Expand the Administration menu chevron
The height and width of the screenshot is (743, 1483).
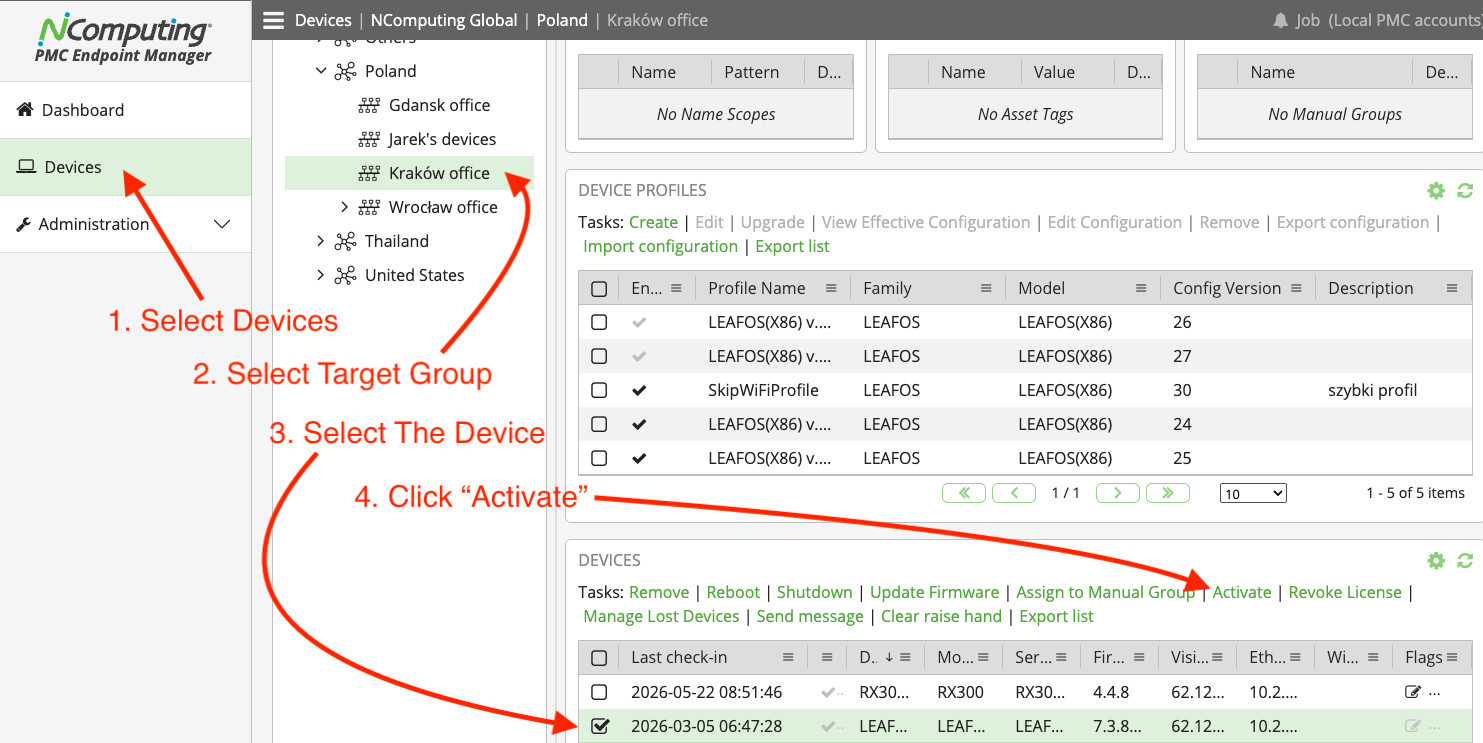[223, 224]
